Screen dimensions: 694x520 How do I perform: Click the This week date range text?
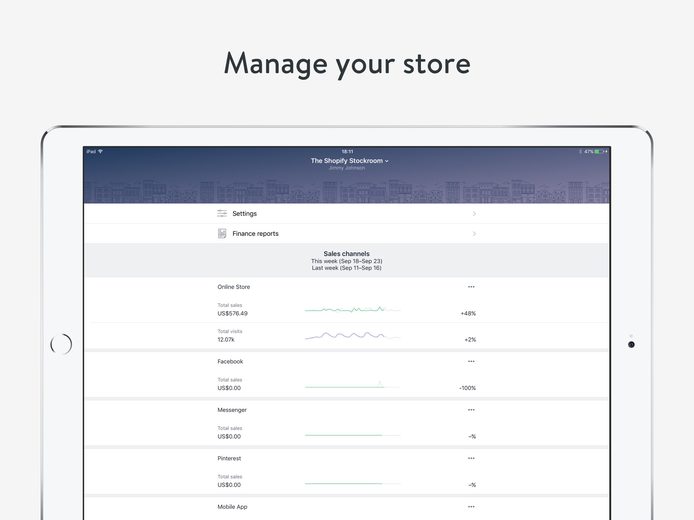click(347, 261)
